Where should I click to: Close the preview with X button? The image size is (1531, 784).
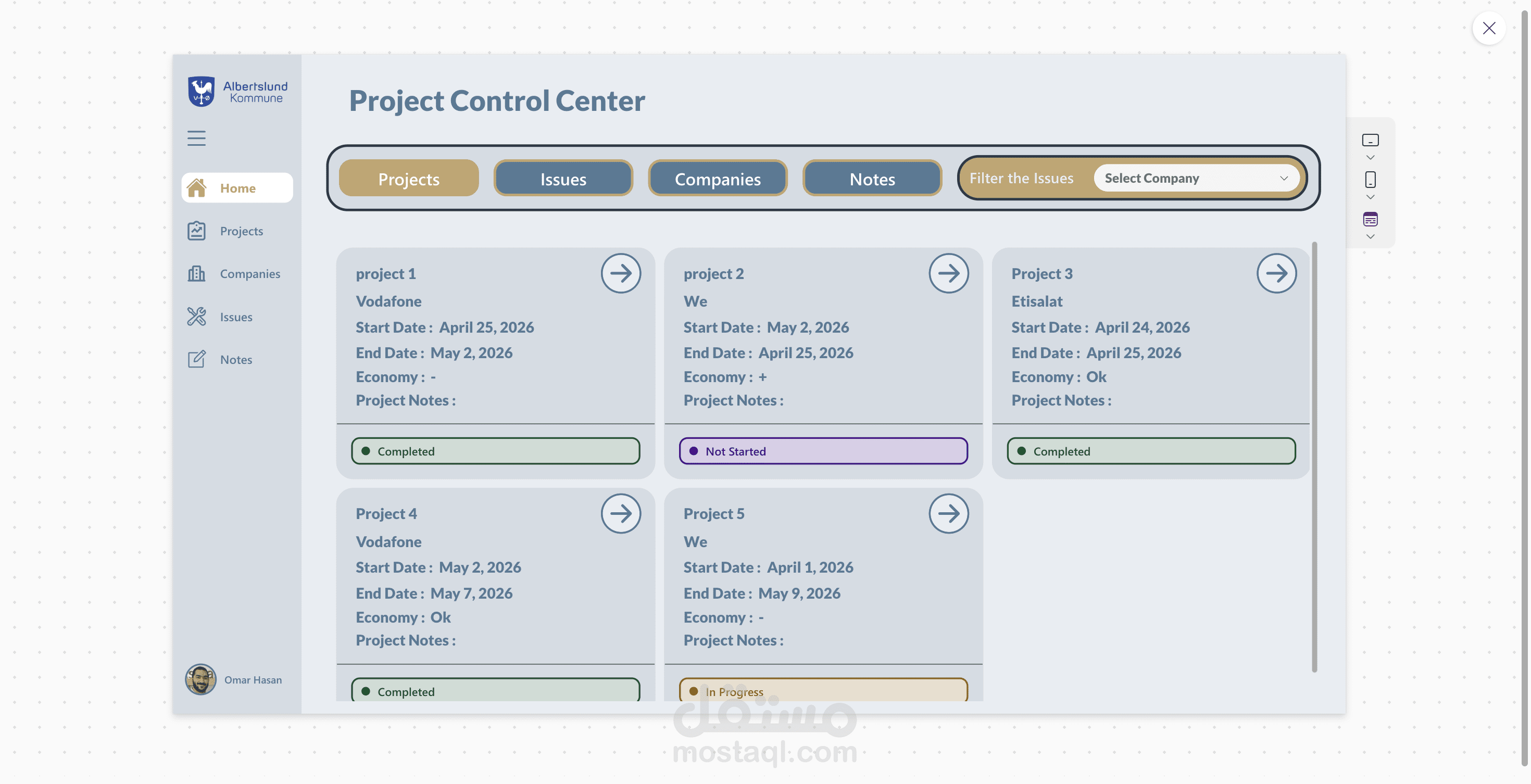tap(1489, 28)
